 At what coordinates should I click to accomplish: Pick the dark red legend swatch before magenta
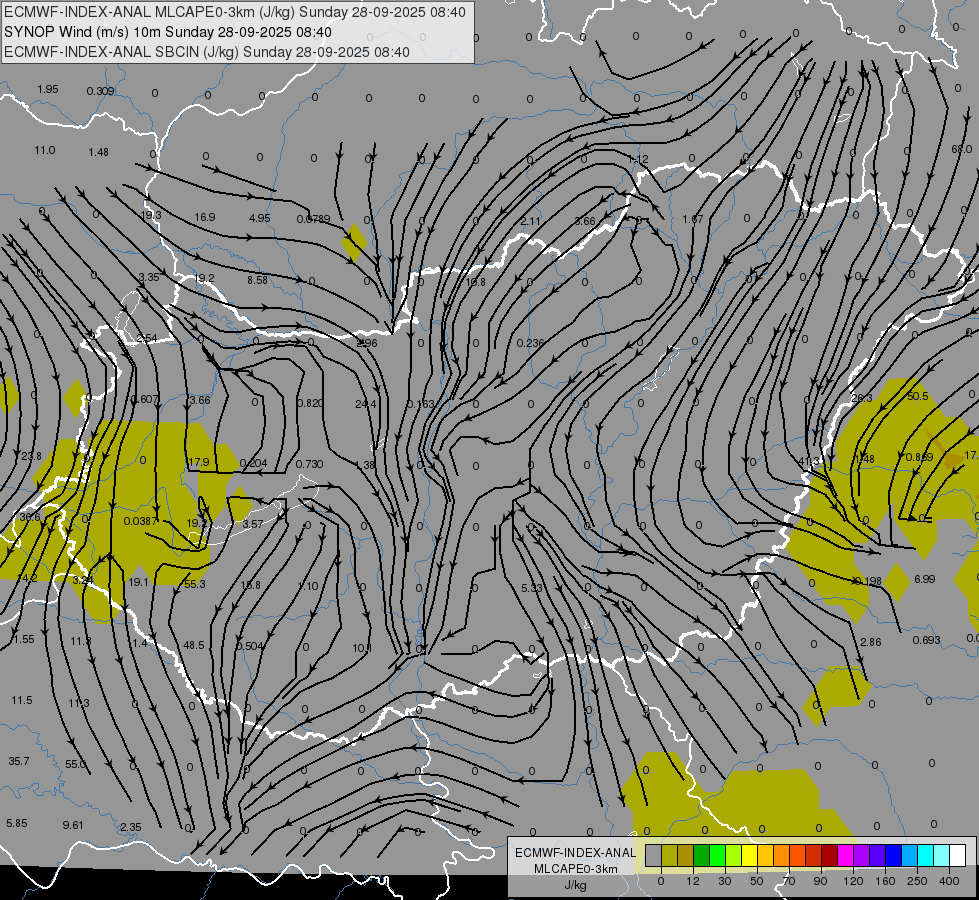point(830,855)
